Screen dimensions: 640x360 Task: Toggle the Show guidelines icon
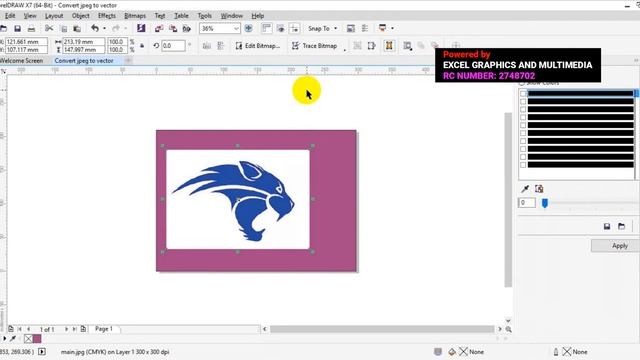[x=294, y=28]
